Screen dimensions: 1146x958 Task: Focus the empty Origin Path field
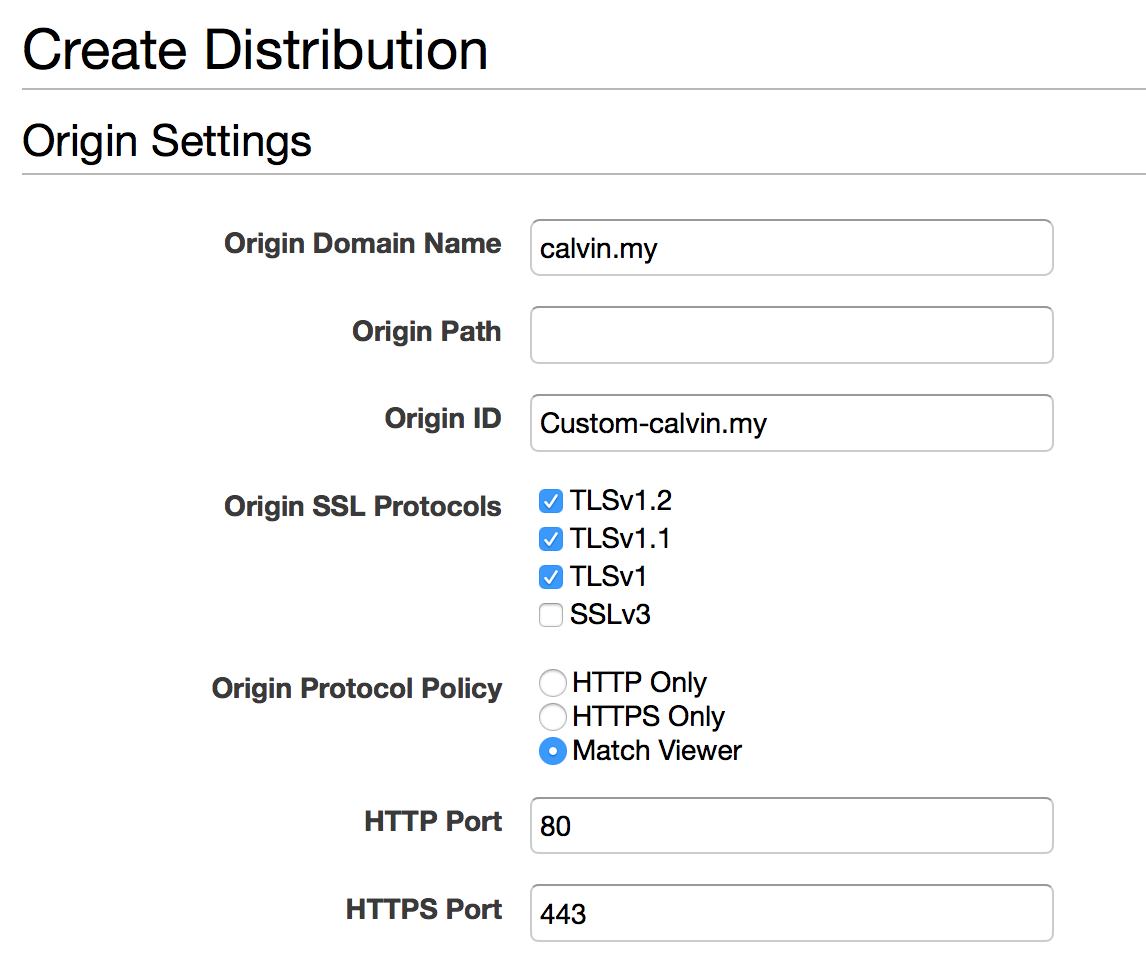792,335
